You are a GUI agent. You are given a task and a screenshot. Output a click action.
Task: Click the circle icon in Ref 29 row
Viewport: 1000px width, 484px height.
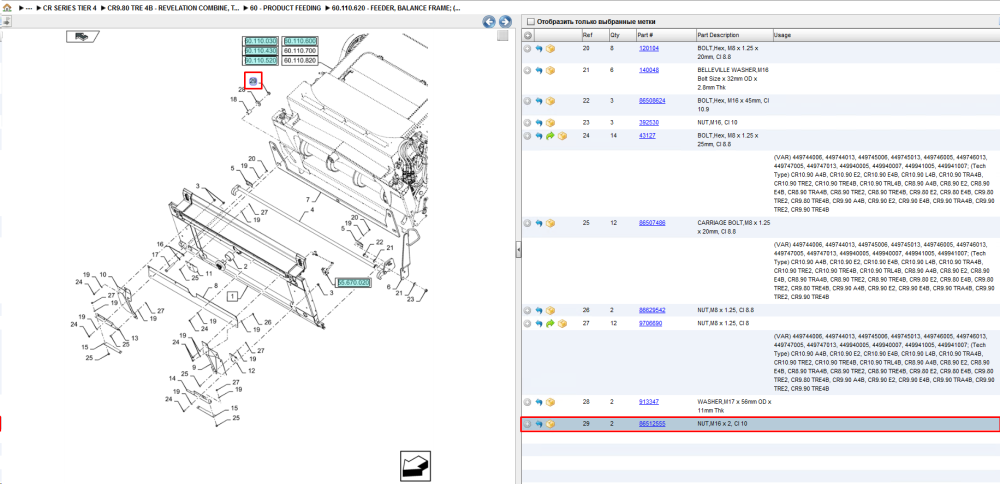pos(527,424)
